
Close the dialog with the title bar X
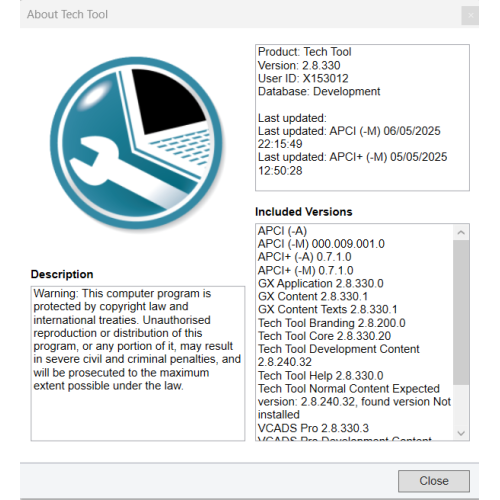point(470,15)
